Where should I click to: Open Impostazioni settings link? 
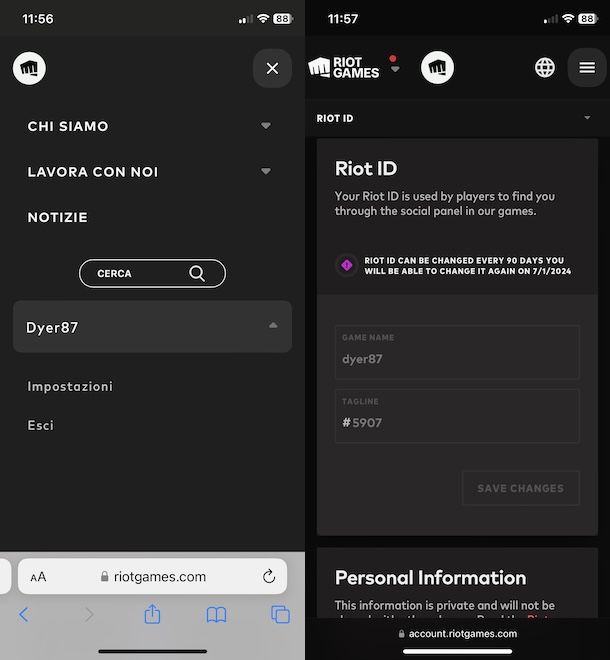(70, 386)
